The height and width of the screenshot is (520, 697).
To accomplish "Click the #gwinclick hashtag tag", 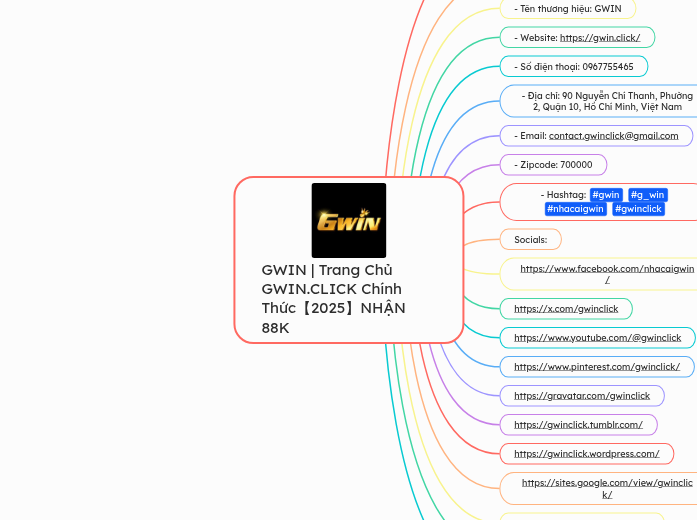I will [638, 209].
